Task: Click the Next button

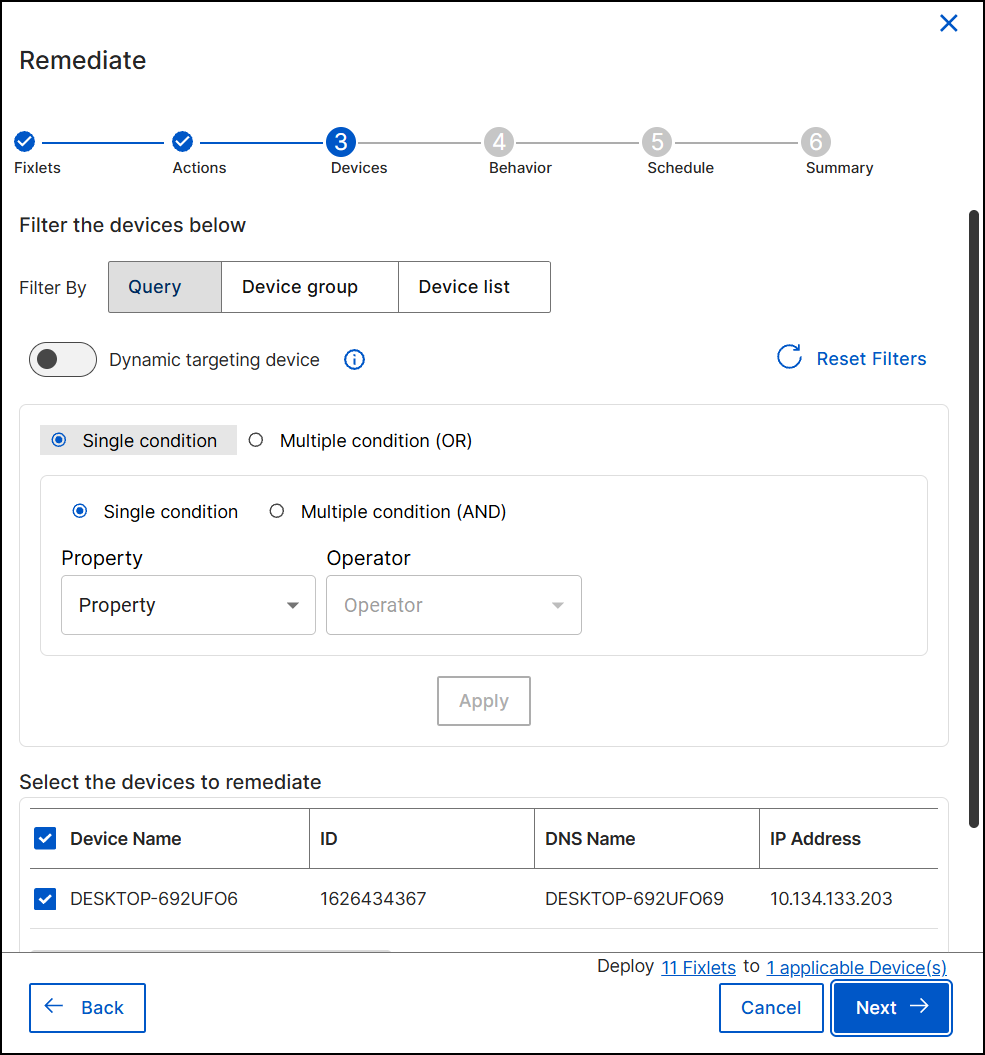Action: point(891,1007)
